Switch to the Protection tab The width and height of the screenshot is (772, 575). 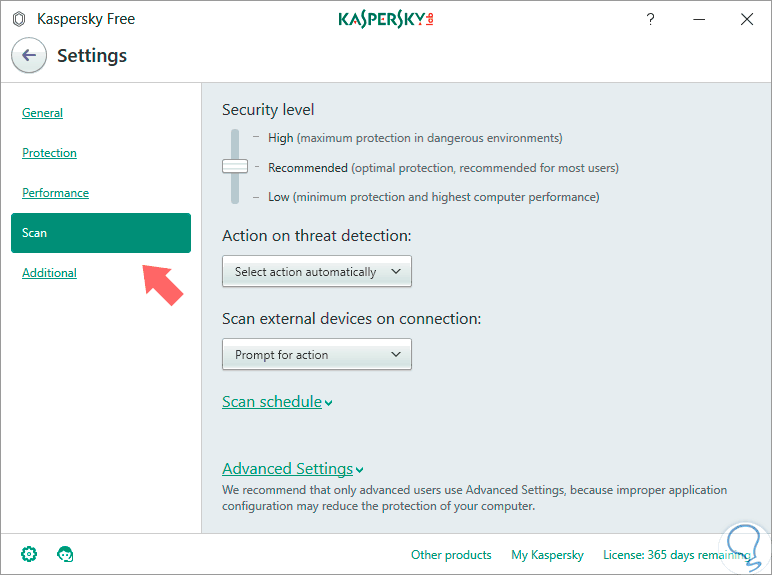click(x=50, y=153)
